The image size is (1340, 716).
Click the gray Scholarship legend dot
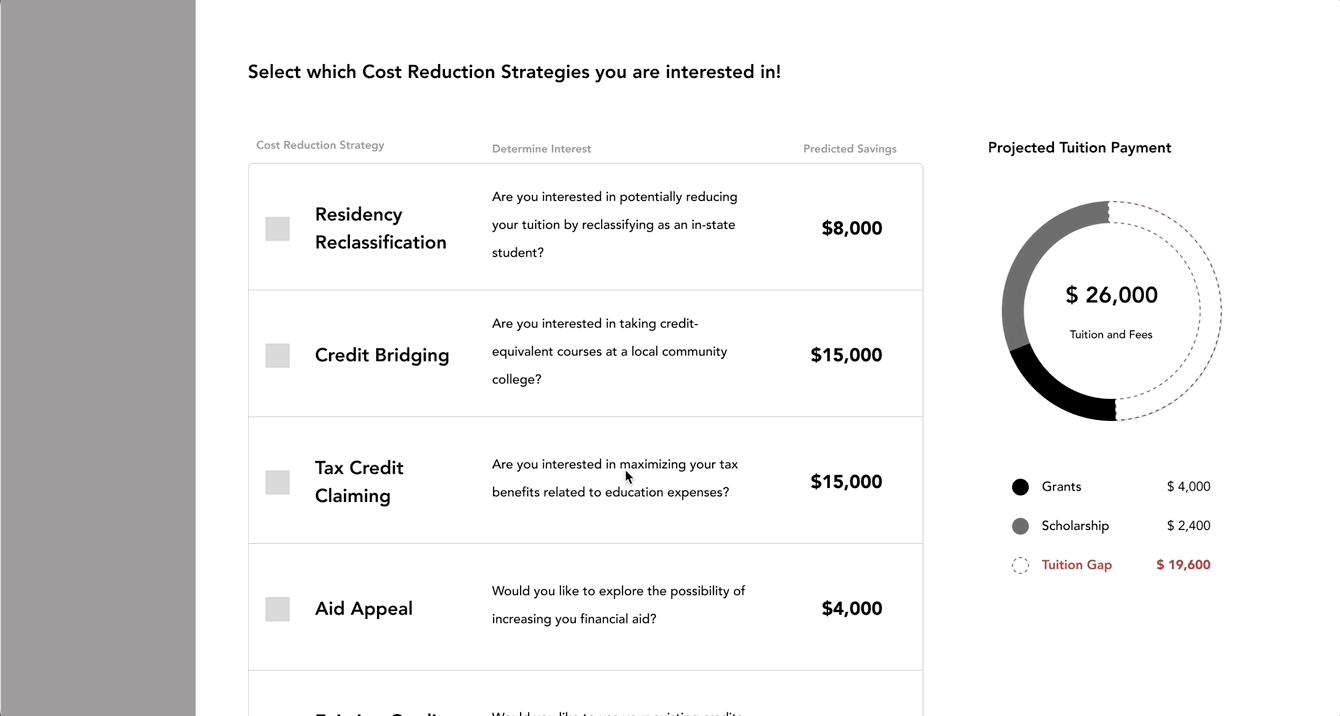[x=1020, y=526]
